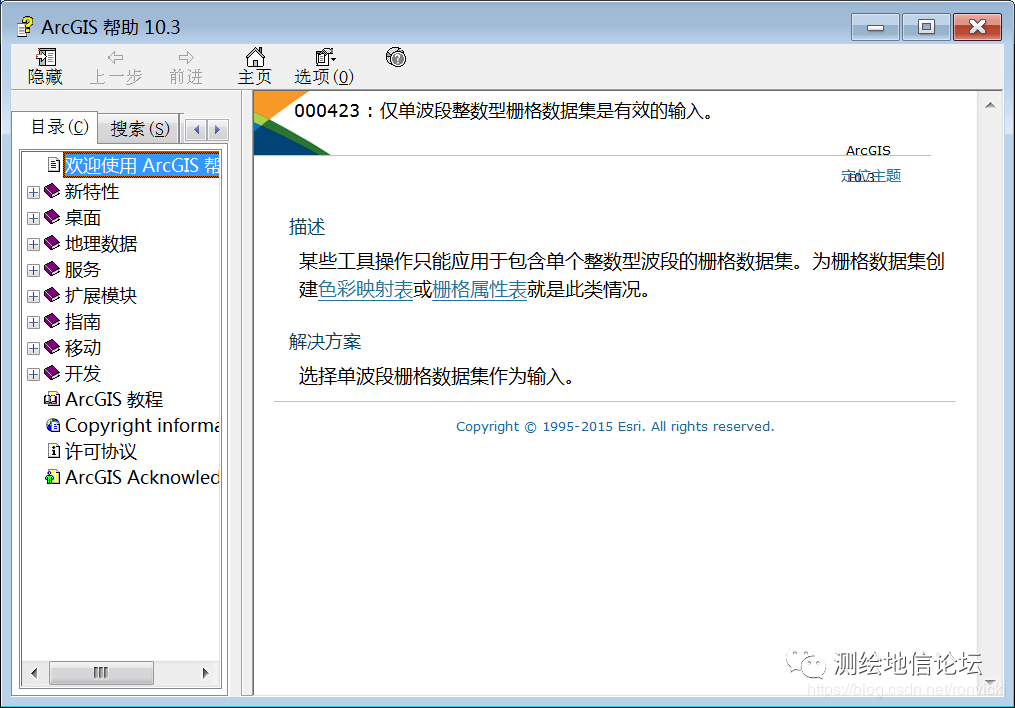
Task: Expand the 扩展模块 section
Action: point(33,295)
